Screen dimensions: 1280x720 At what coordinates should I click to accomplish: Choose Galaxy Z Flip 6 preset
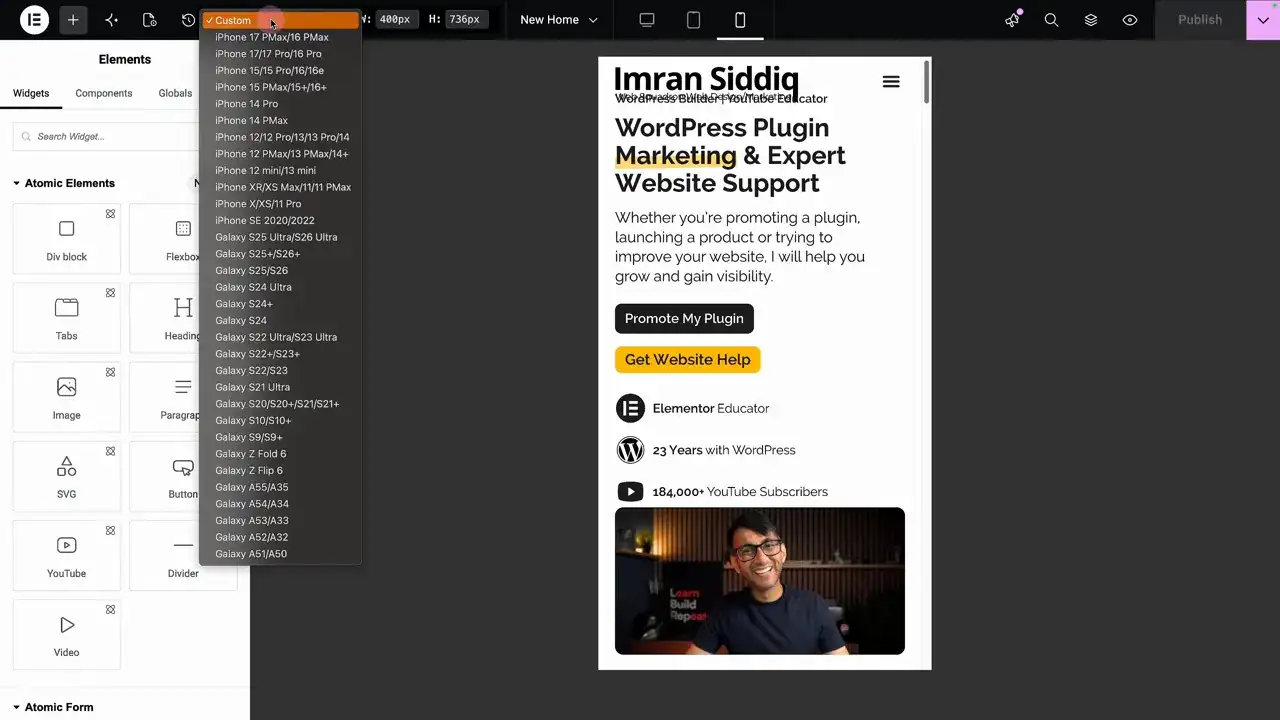click(x=280, y=470)
